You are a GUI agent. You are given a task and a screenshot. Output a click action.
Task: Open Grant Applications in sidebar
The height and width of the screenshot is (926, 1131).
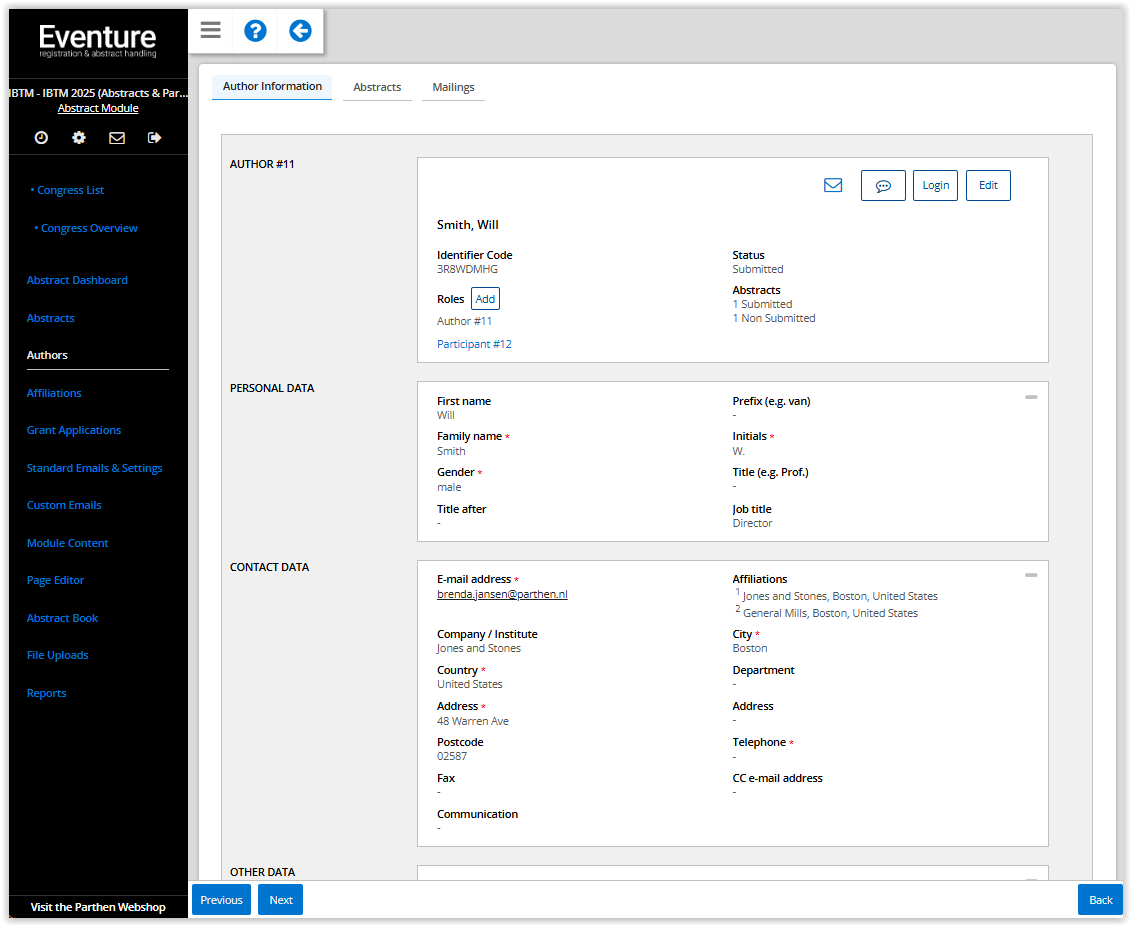[x=74, y=430]
